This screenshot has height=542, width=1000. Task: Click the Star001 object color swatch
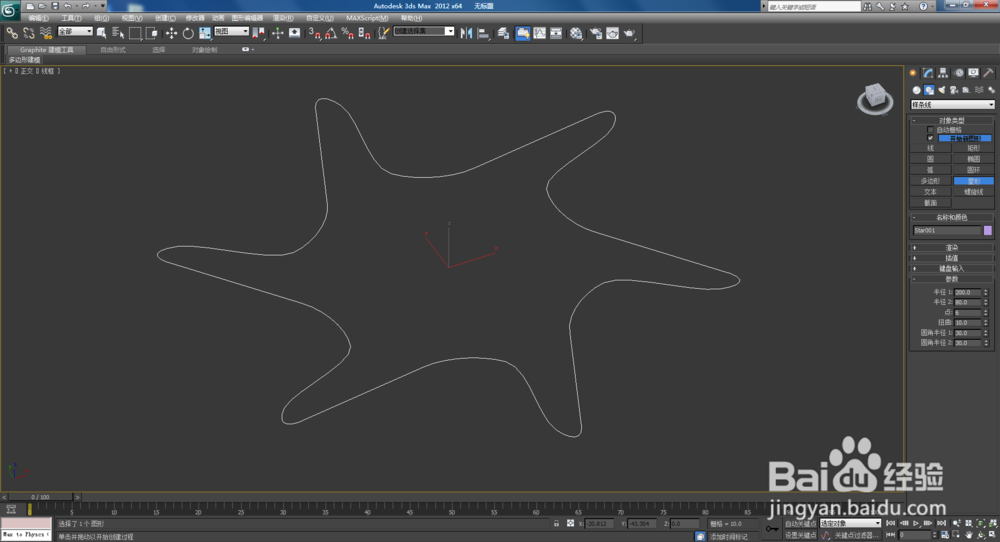click(x=988, y=230)
